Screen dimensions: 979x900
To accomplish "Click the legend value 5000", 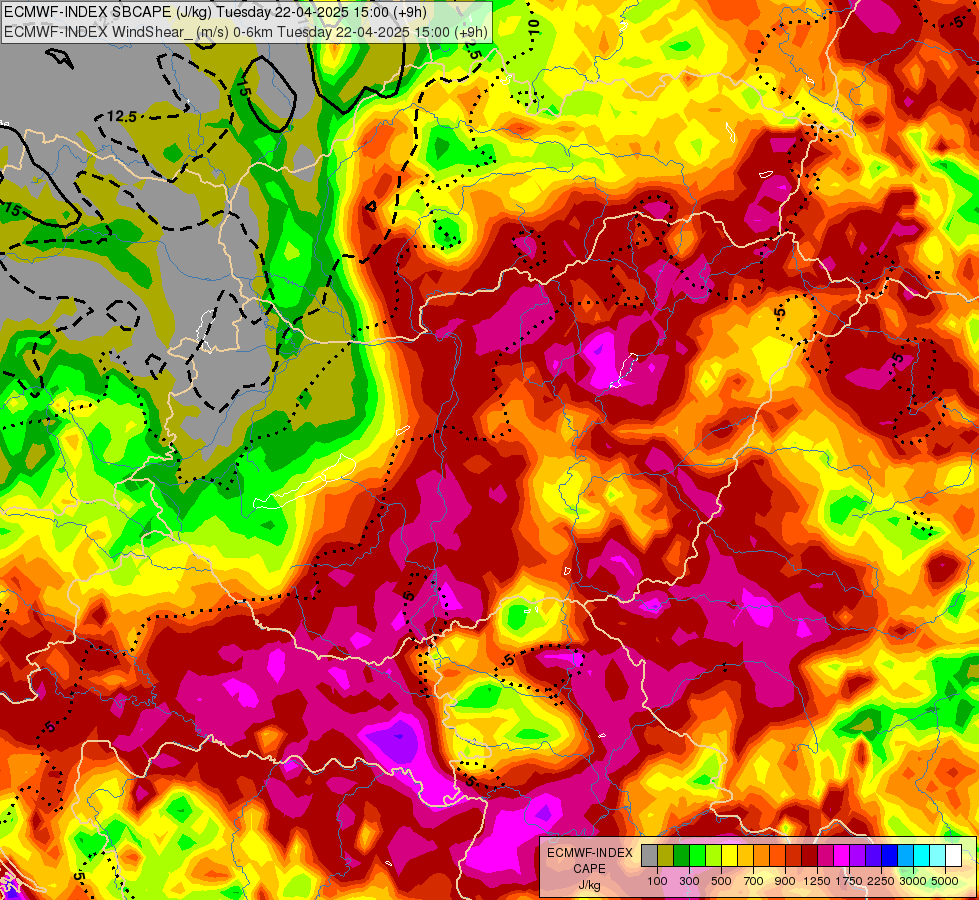I will click(x=945, y=881).
